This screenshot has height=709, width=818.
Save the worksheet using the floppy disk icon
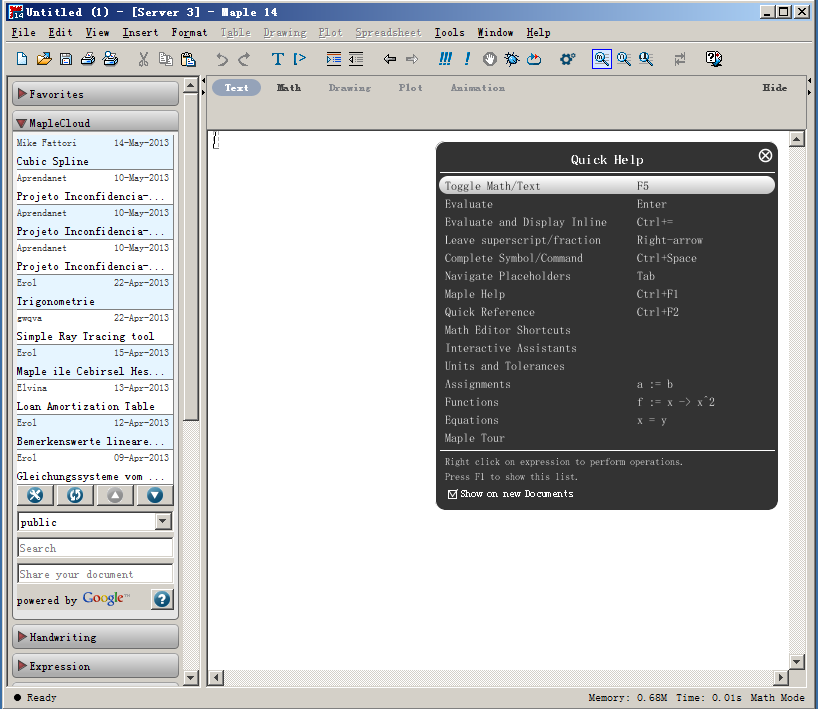click(x=66, y=59)
